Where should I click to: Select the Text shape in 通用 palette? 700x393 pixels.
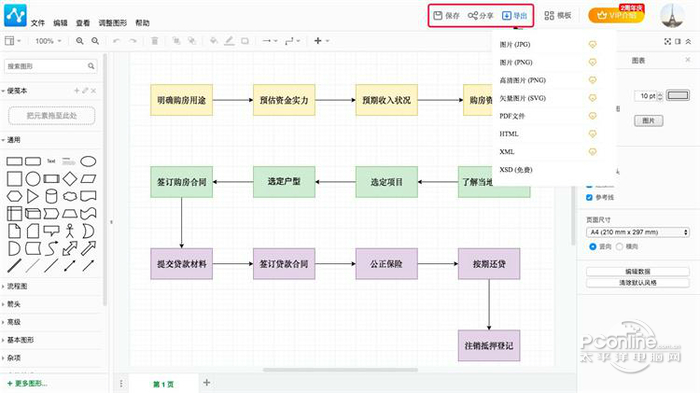click(x=51, y=161)
